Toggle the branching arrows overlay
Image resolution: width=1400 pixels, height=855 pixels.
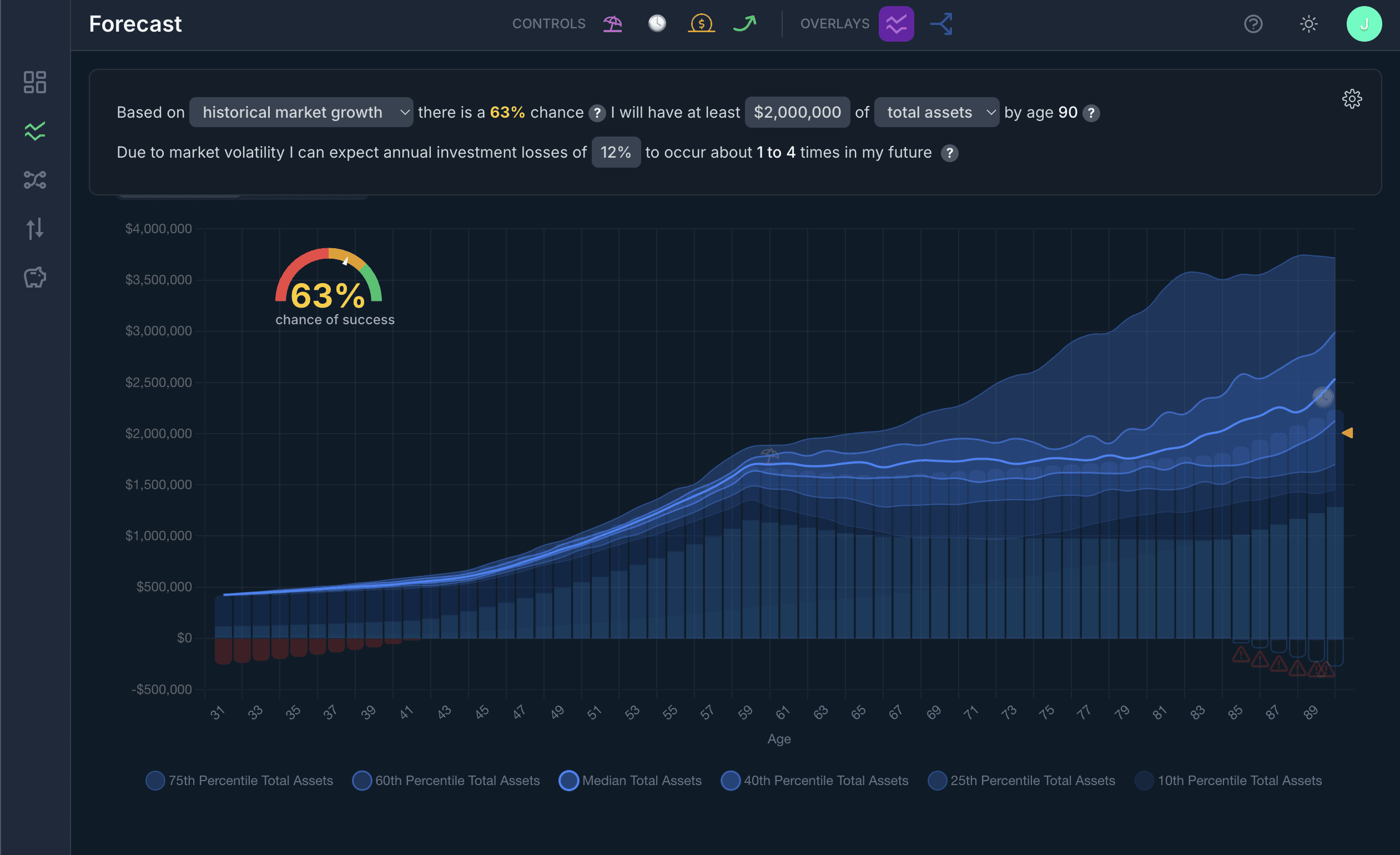click(941, 24)
